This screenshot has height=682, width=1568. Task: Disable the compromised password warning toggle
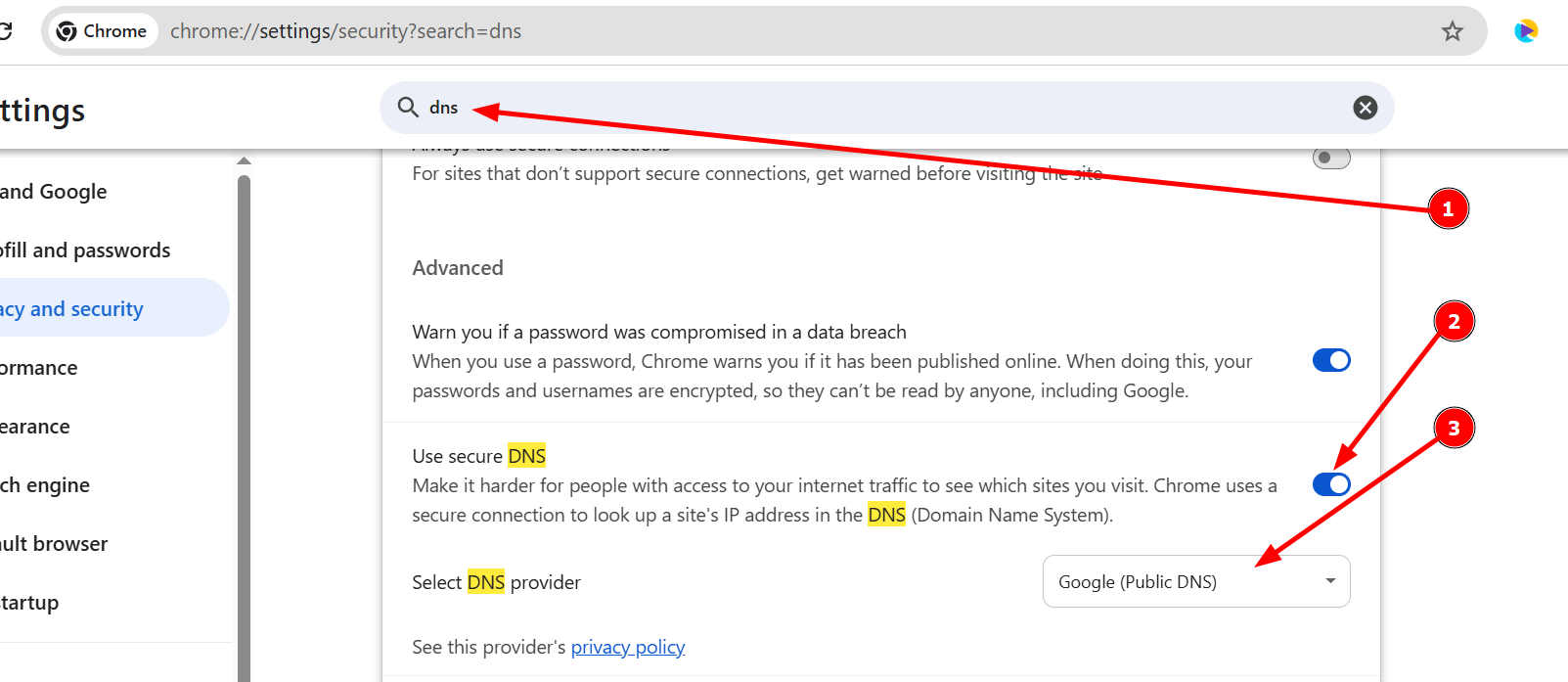[x=1331, y=360]
